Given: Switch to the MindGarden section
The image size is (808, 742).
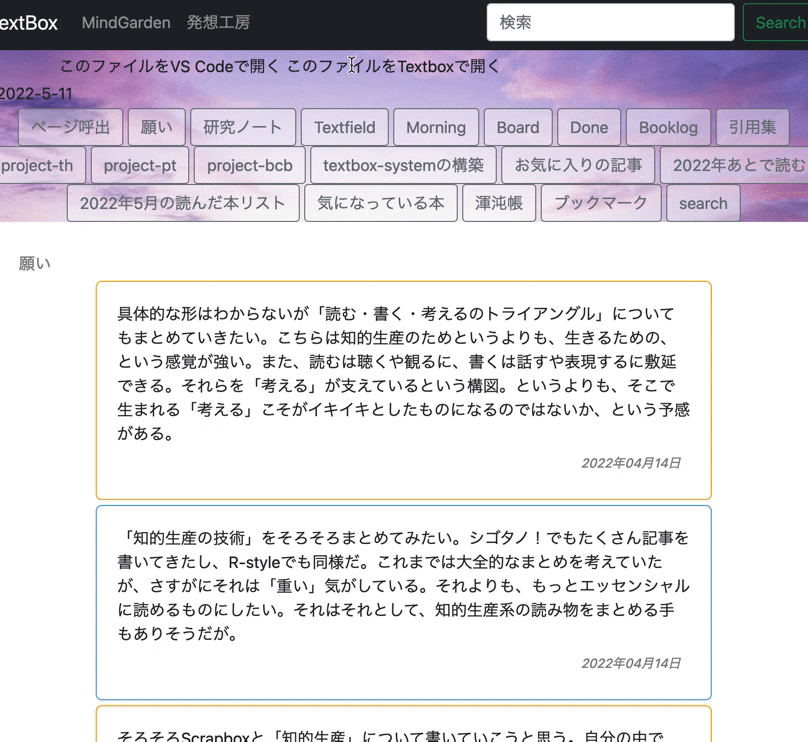Looking at the screenshot, I should pyautogui.click(x=125, y=21).
